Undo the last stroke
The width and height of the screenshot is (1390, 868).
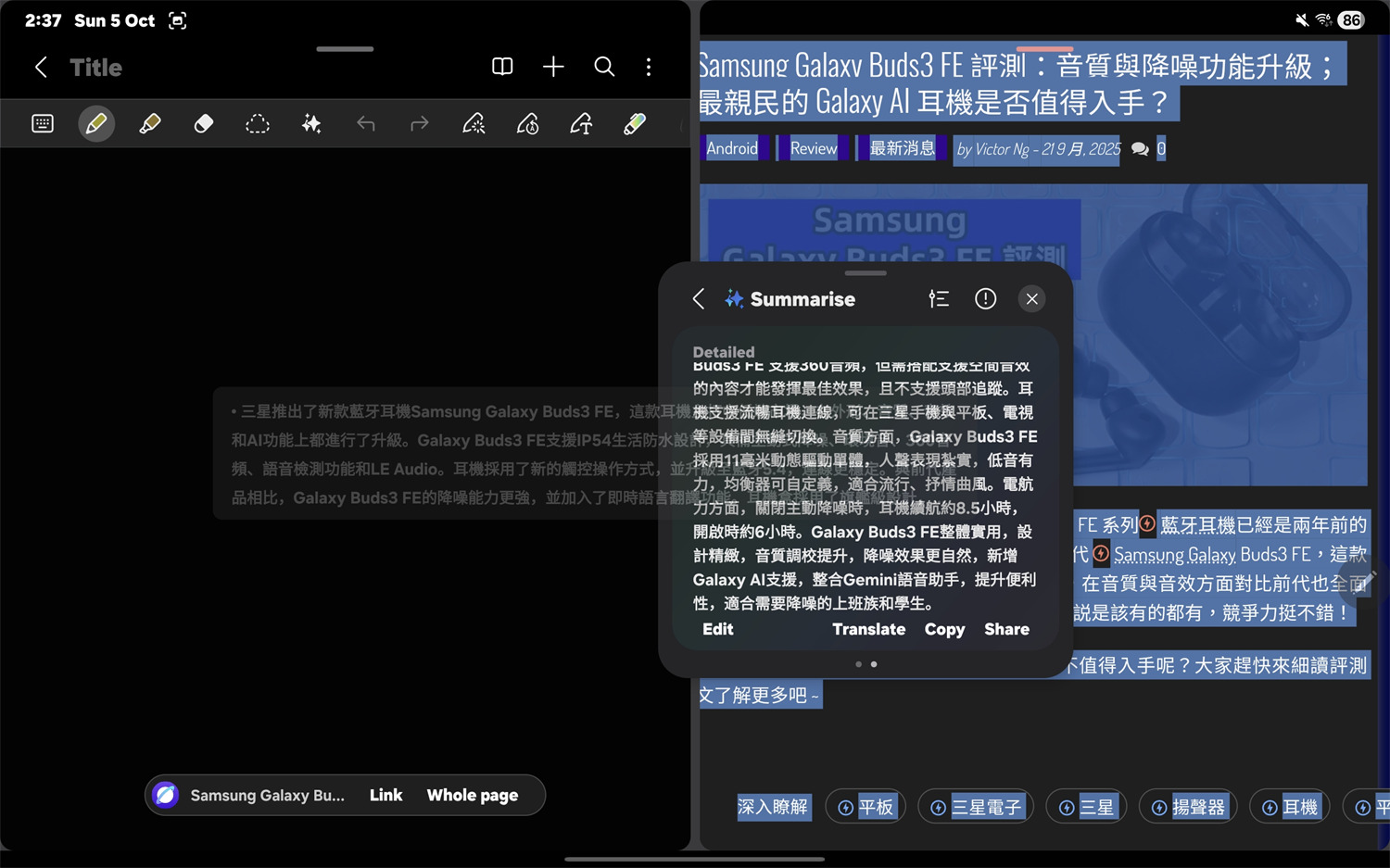tap(365, 123)
